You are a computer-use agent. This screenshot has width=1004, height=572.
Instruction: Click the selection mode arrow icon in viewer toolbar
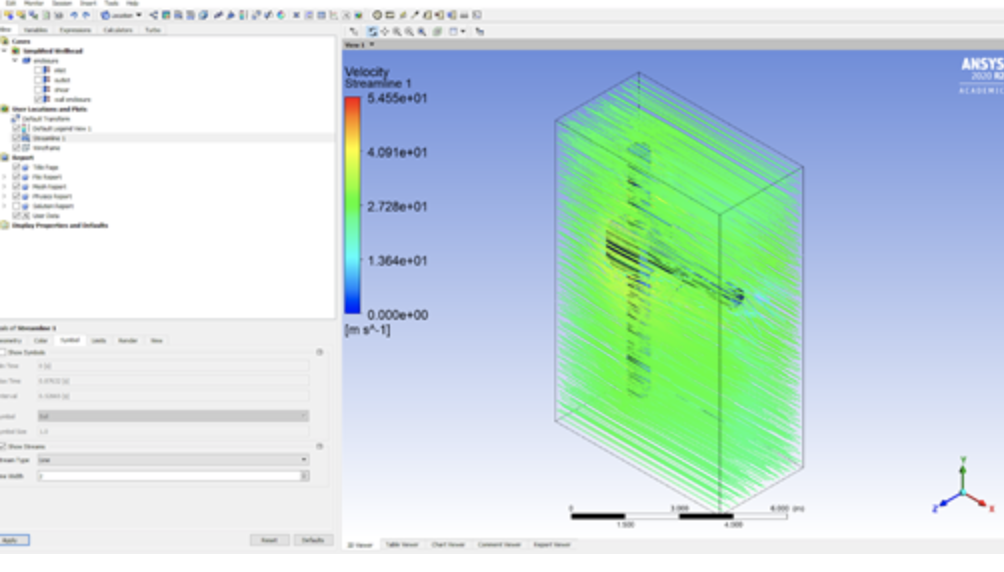coord(353,31)
